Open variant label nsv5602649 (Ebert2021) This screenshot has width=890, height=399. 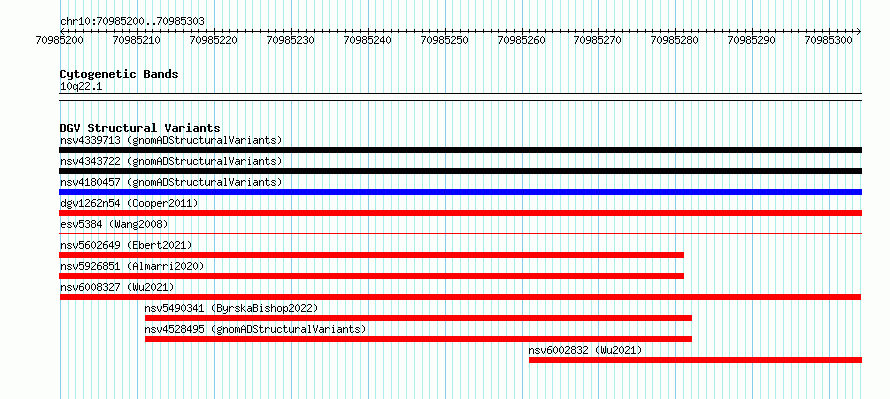point(126,245)
